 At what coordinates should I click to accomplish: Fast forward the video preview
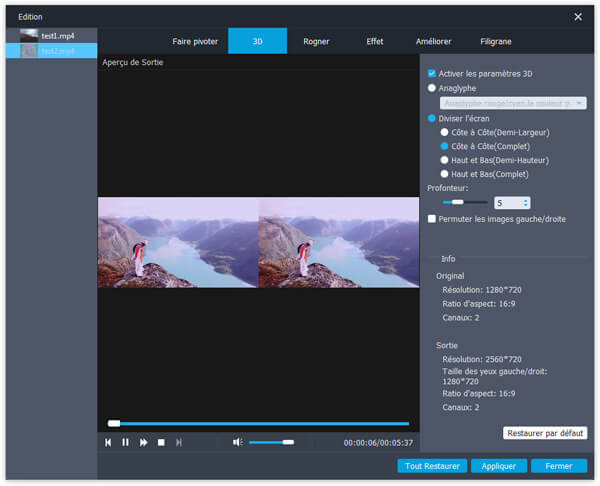coord(144,442)
